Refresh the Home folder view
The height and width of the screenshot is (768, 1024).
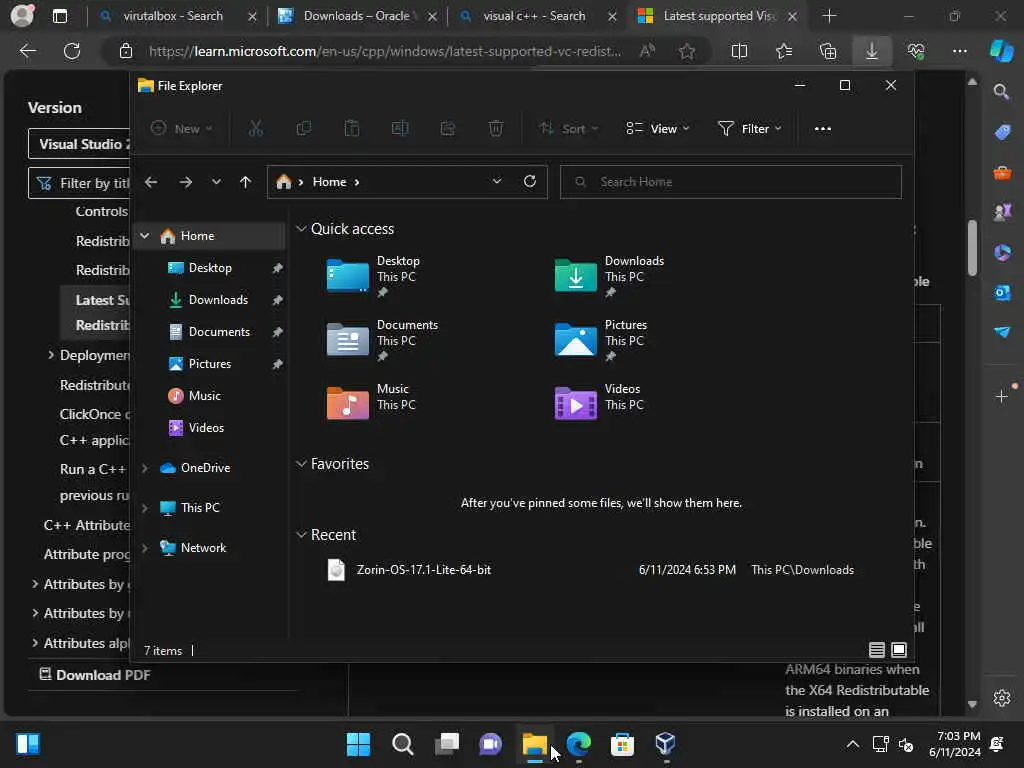coord(530,181)
